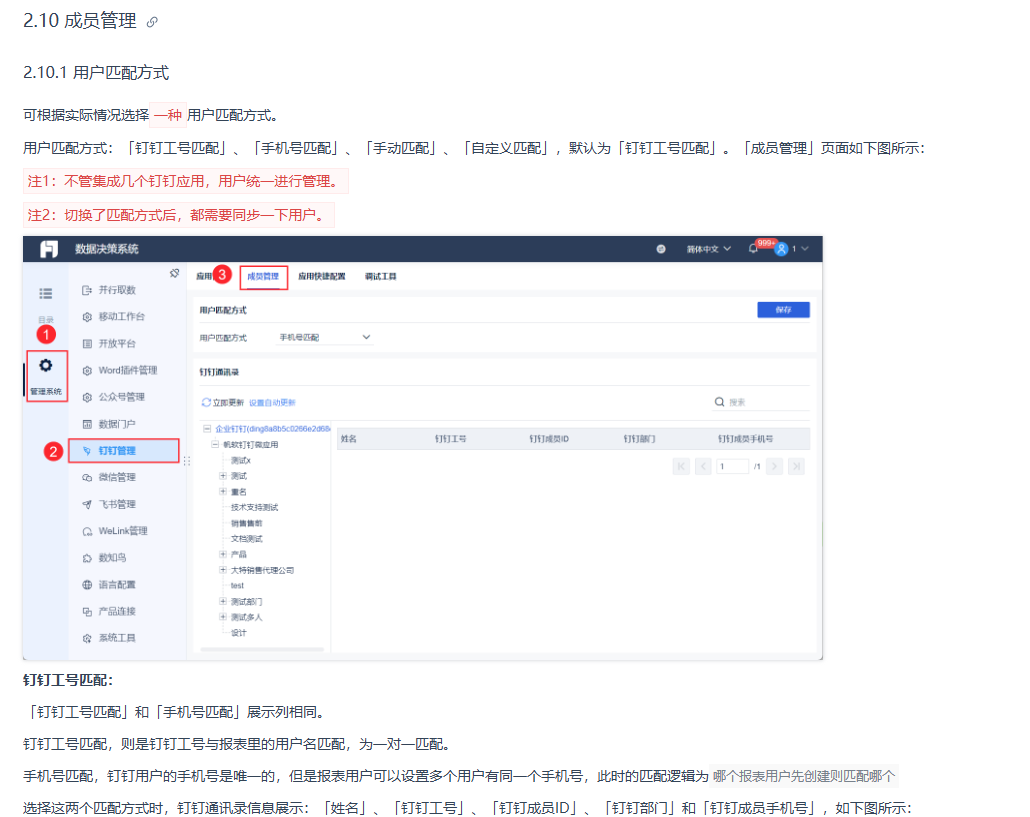Open the 简体中文 language dropdown
Screen dimensions: 1030x817
[709, 249]
